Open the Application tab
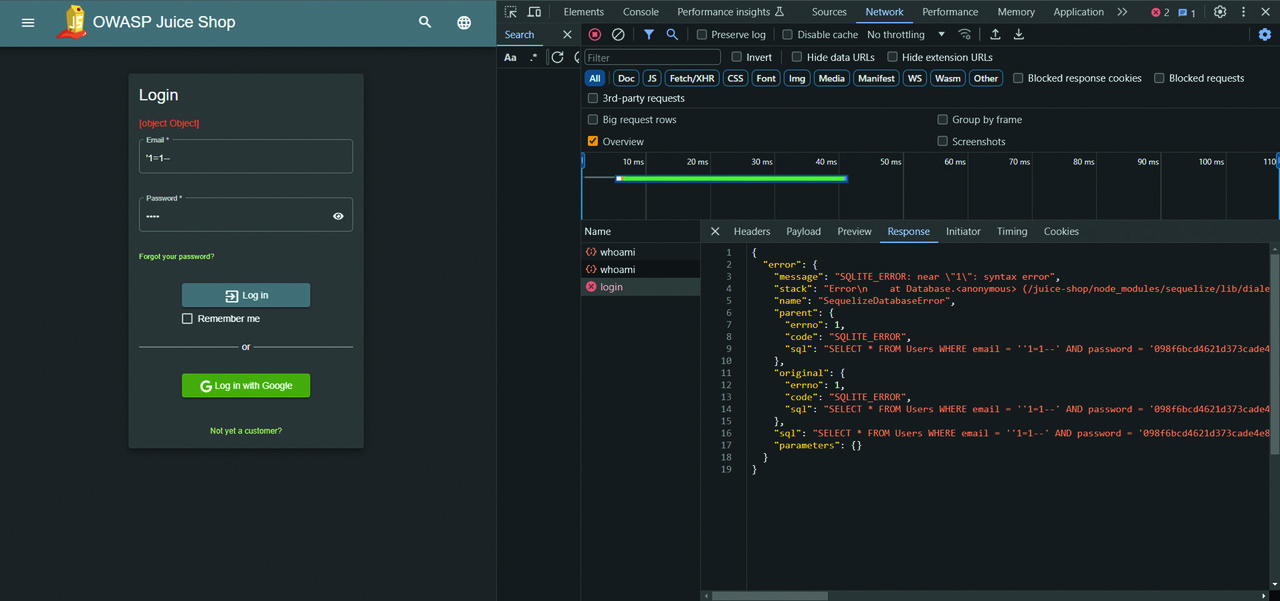Screen dimensions: 1280x601 (x=1079, y=12)
